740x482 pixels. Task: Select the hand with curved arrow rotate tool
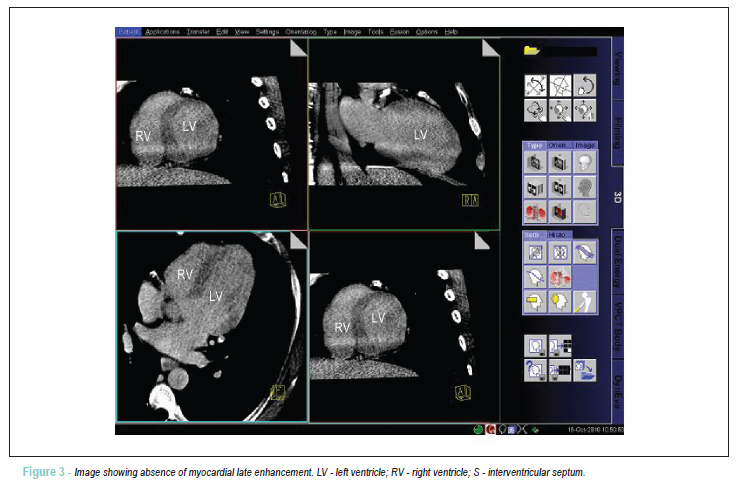click(x=584, y=85)
